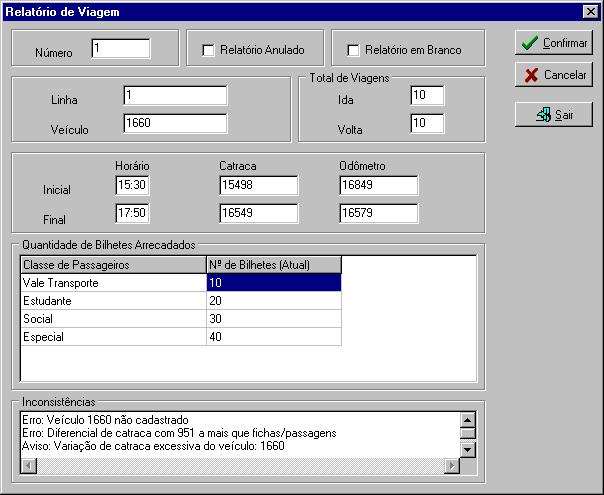604x495 pixels.
Task: Enable the Relatório Anulado checkbox
Action: (x=208, y=50)
